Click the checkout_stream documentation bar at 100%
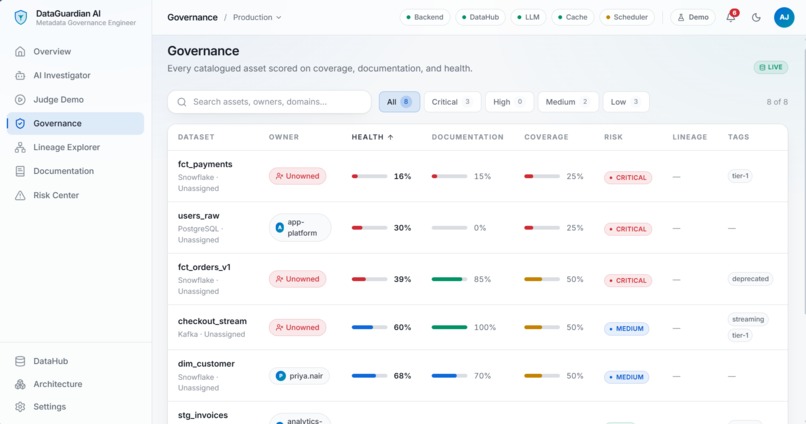Image resolution: width=806 pixels, height=424 pixels. click(449, 327)
